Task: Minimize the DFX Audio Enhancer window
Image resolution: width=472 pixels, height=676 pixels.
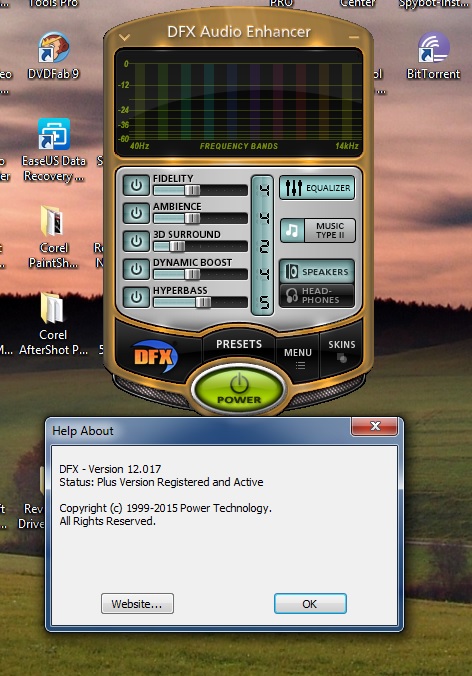Action: tap(354, 38)
